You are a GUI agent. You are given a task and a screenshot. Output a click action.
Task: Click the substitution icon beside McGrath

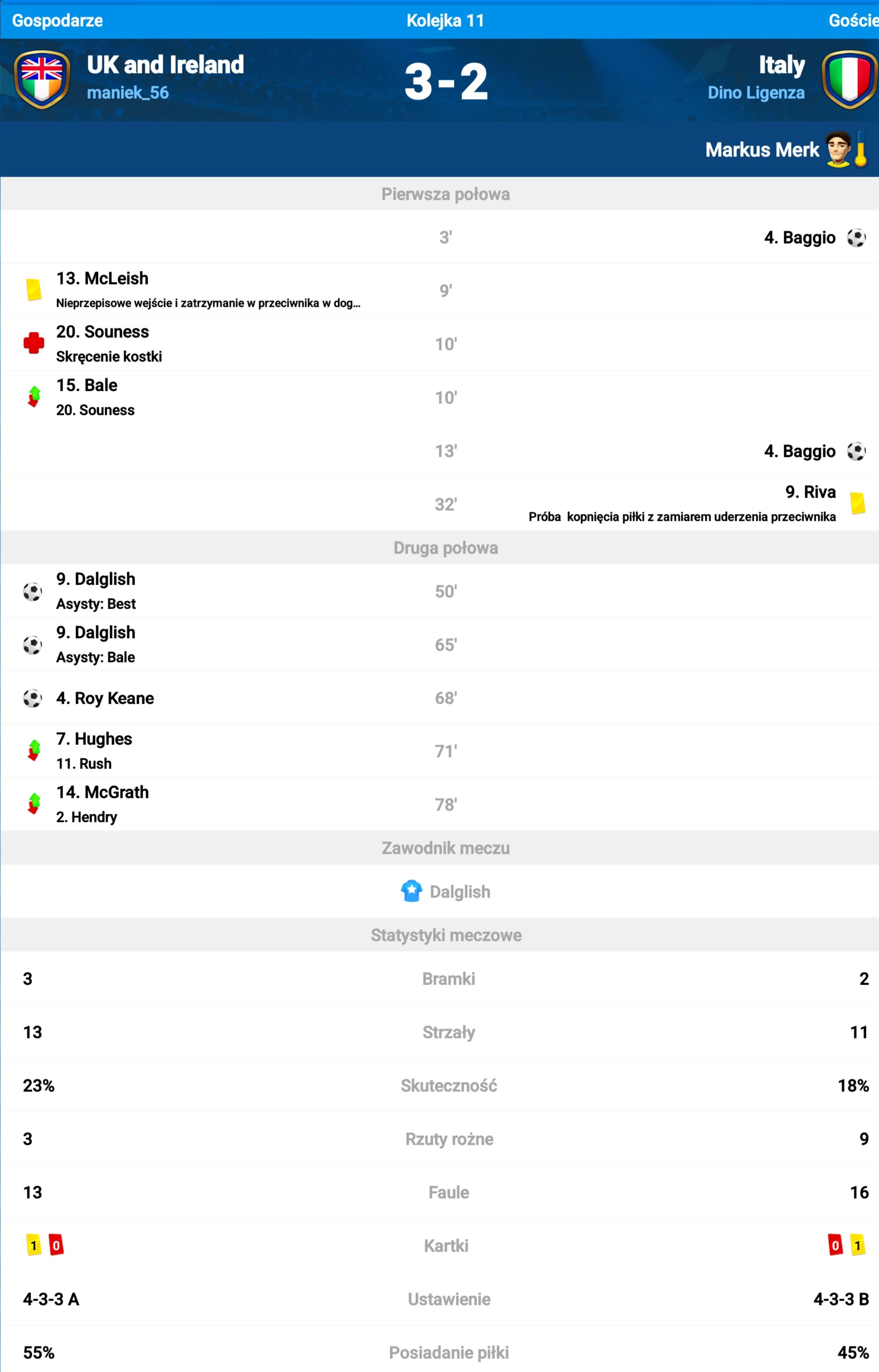(34, 804)
